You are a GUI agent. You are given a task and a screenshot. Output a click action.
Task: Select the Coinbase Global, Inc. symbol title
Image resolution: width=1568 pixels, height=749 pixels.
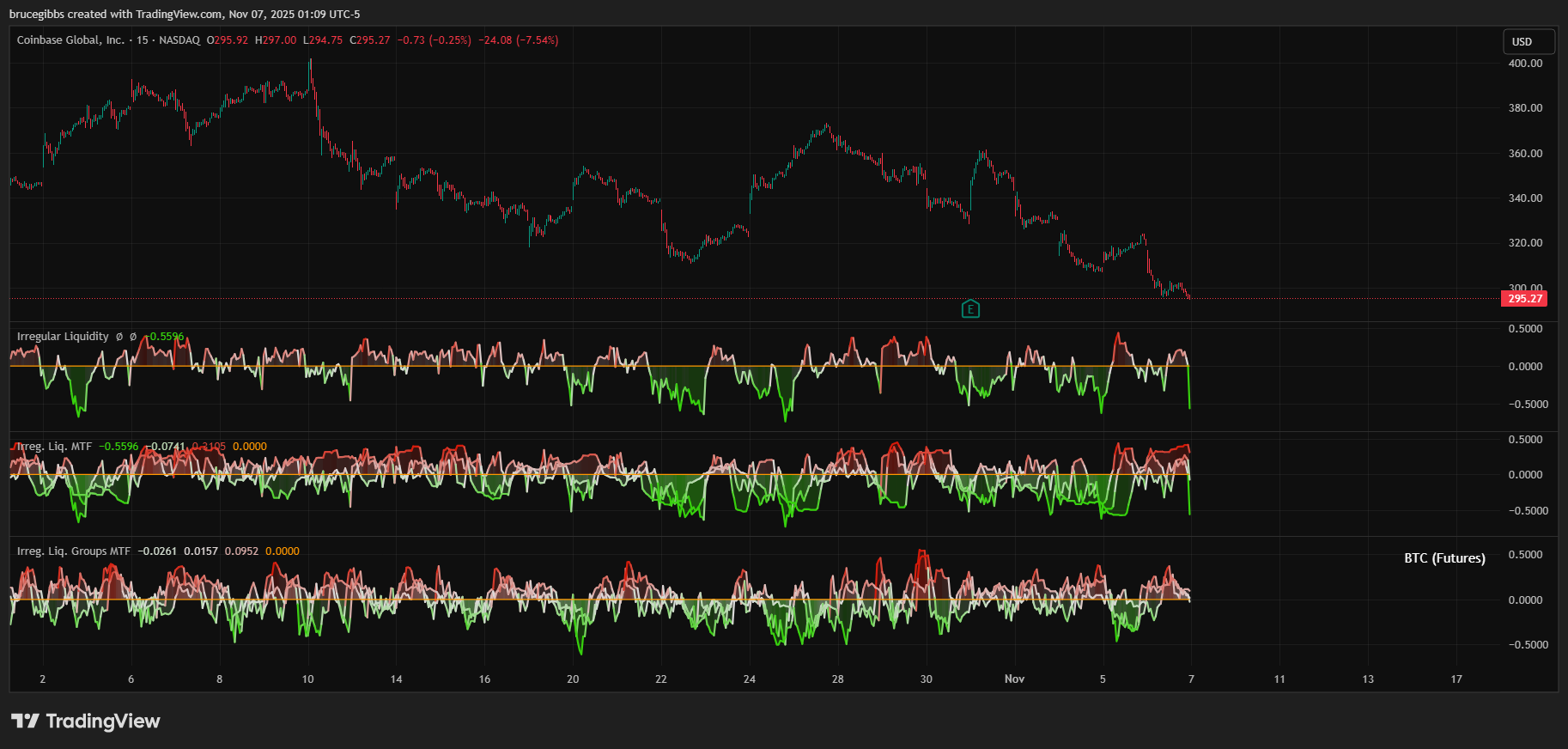click(70, 40)
